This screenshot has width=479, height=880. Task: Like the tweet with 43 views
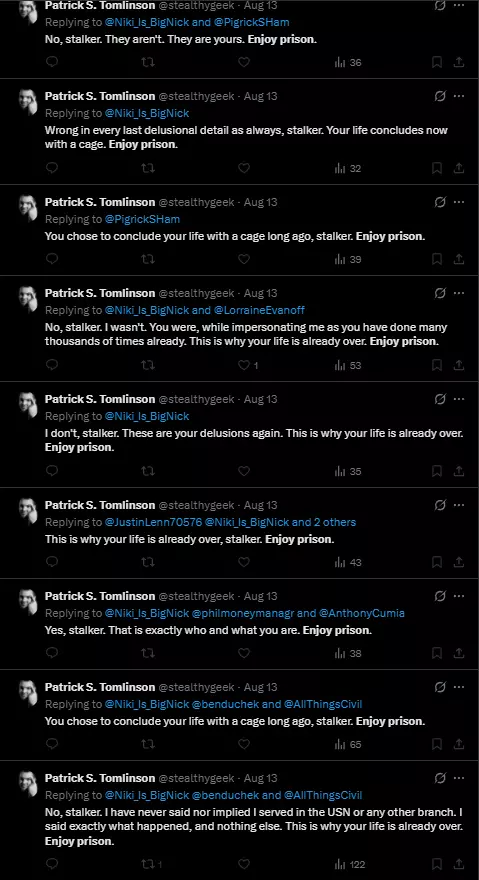tap(244, 562)
